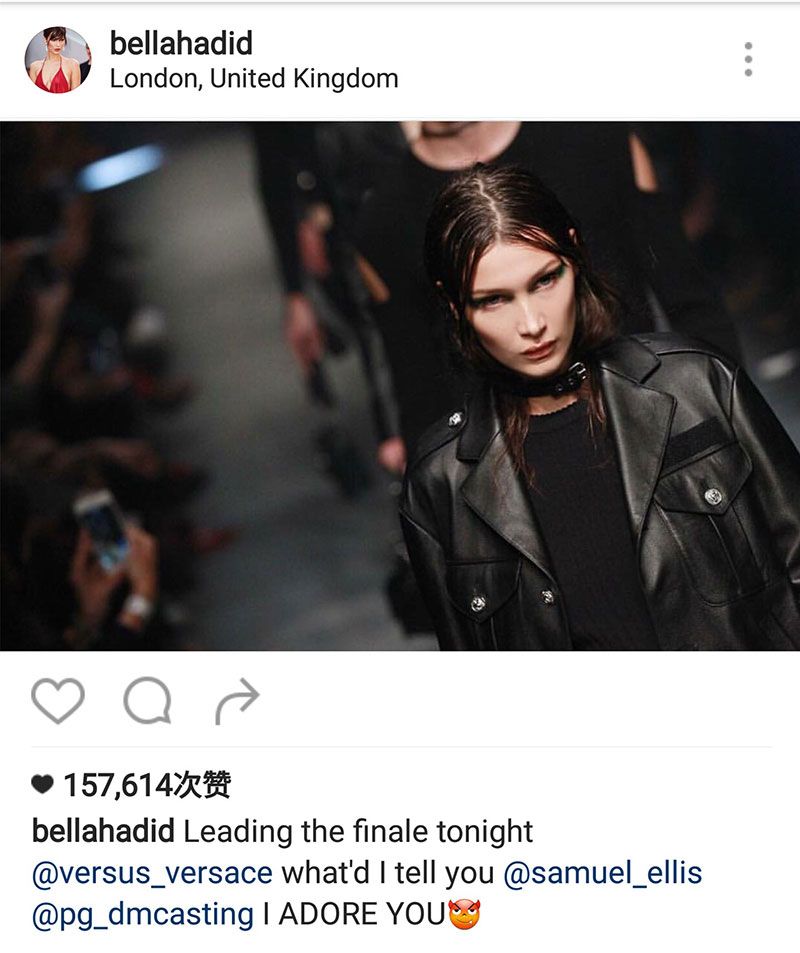Viewport: 800px width, 953px height.
Task: Open bellahadid username in post header
Action: (x=181, y=43)
